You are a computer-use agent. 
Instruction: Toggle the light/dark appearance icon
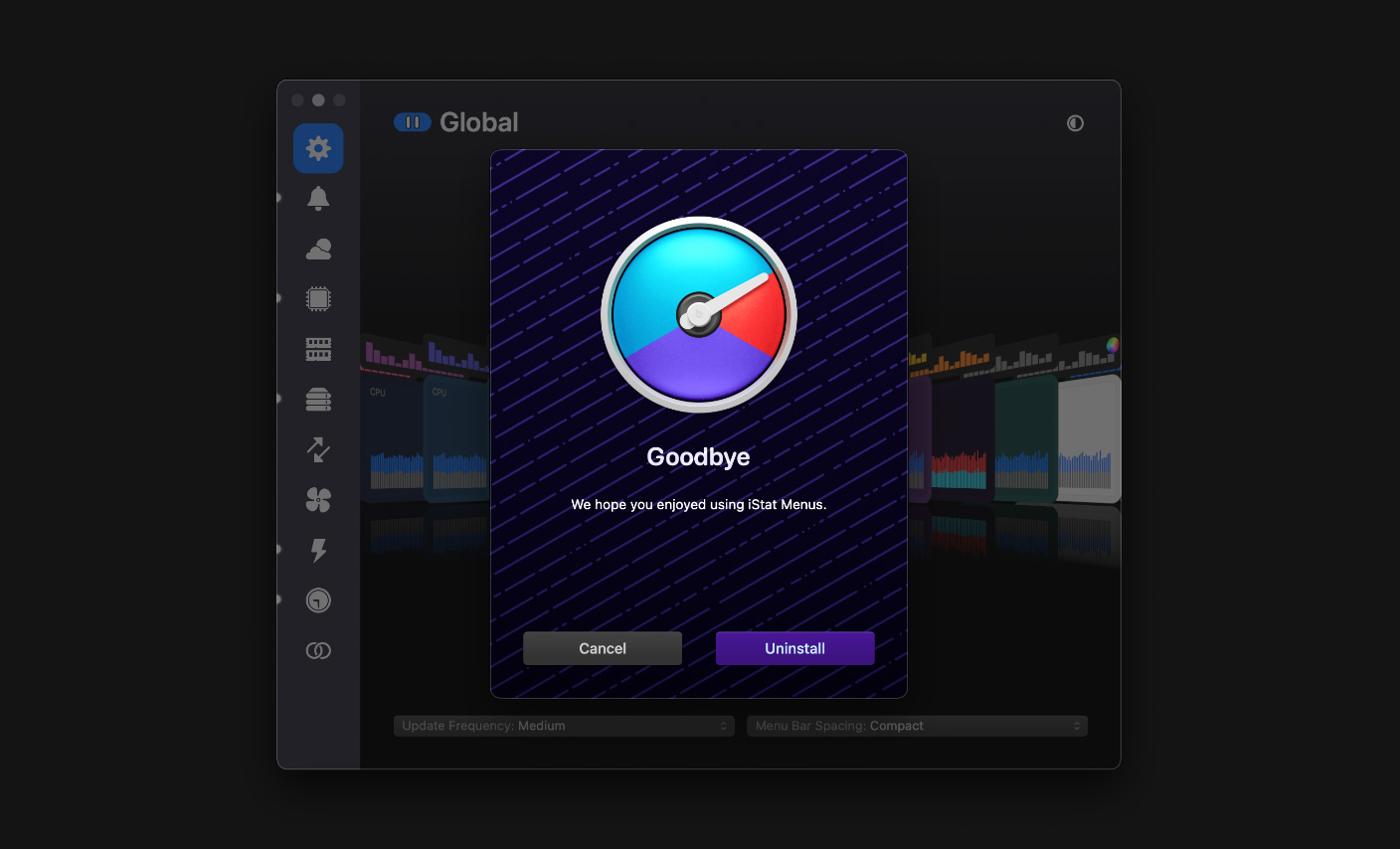1075,123
